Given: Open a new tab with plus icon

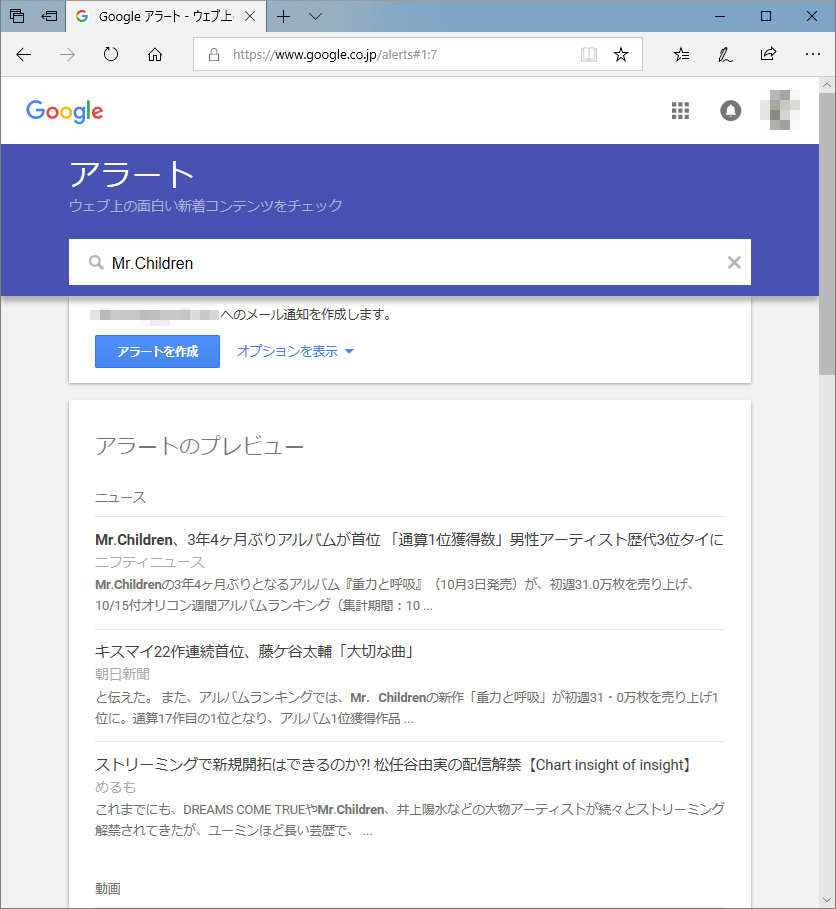Looking at the screenshot, I should coord(283,16).
